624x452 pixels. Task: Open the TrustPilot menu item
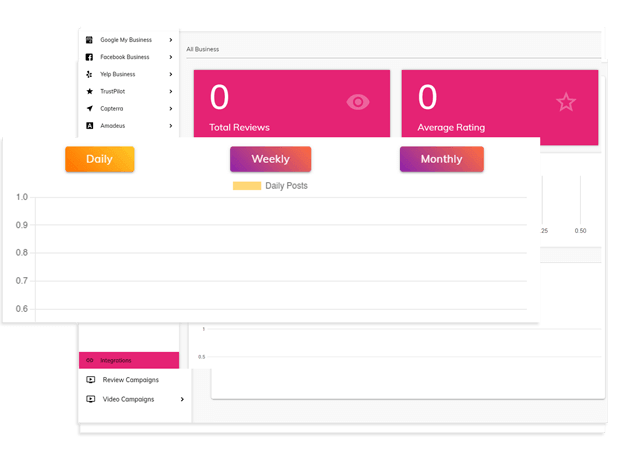tap(129, 91)
